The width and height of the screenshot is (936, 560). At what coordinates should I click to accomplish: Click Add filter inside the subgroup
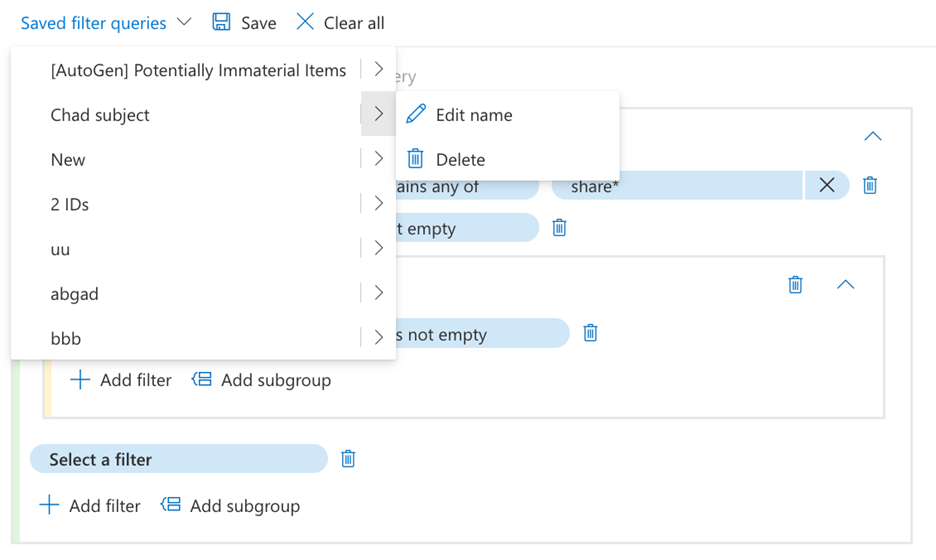click(121, 380)
